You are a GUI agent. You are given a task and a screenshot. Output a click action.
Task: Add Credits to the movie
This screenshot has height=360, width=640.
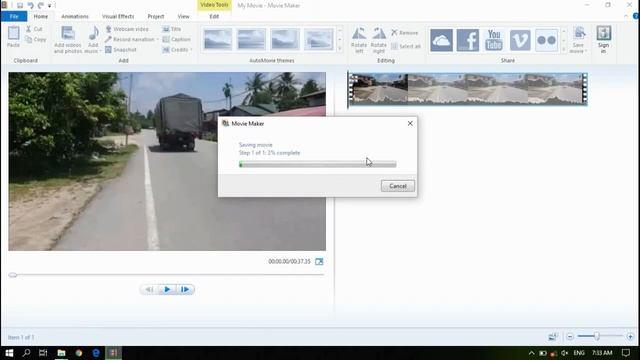click(x=176, y=49)
